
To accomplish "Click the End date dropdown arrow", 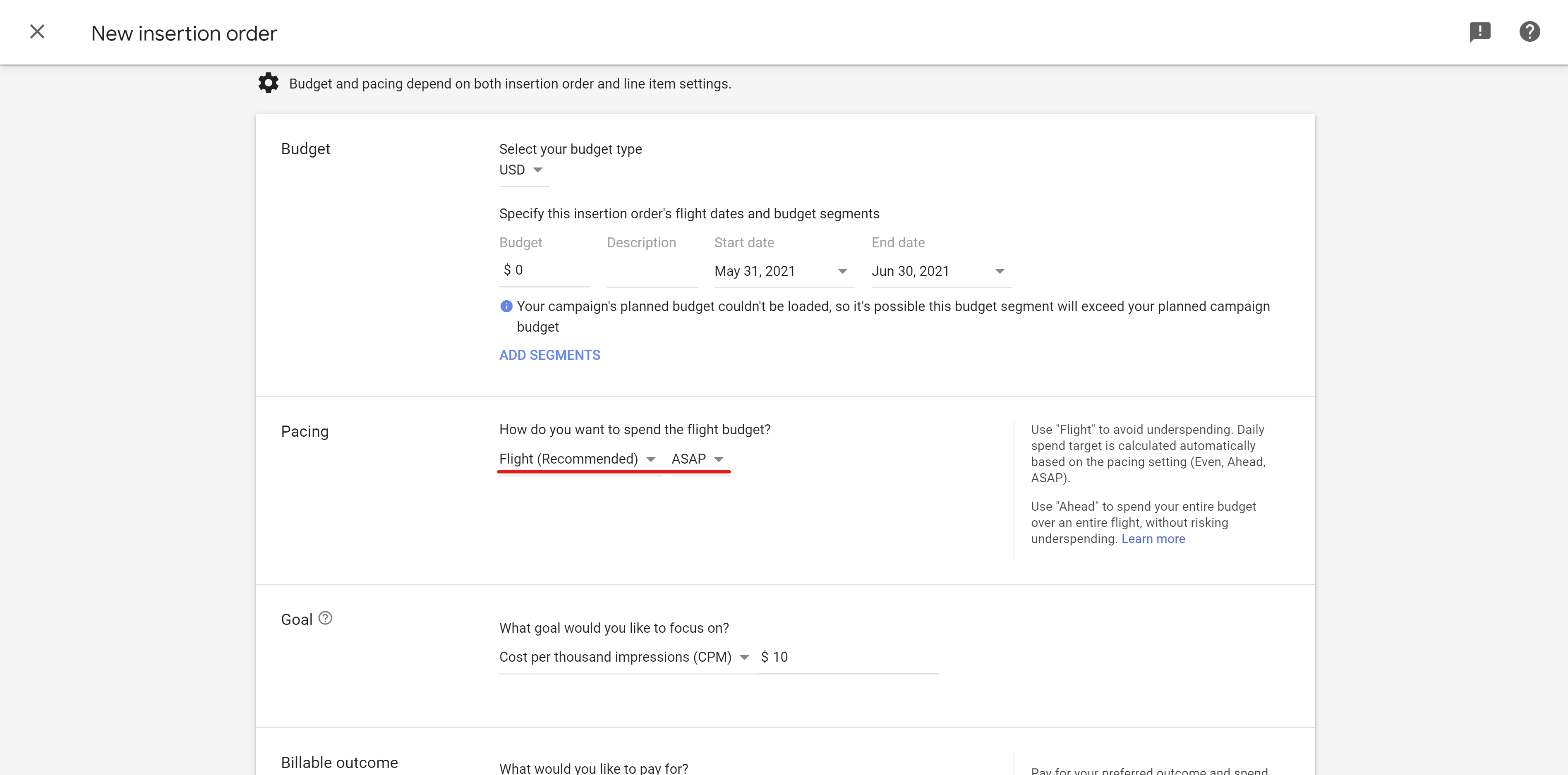I will (x=1000, y=271).
